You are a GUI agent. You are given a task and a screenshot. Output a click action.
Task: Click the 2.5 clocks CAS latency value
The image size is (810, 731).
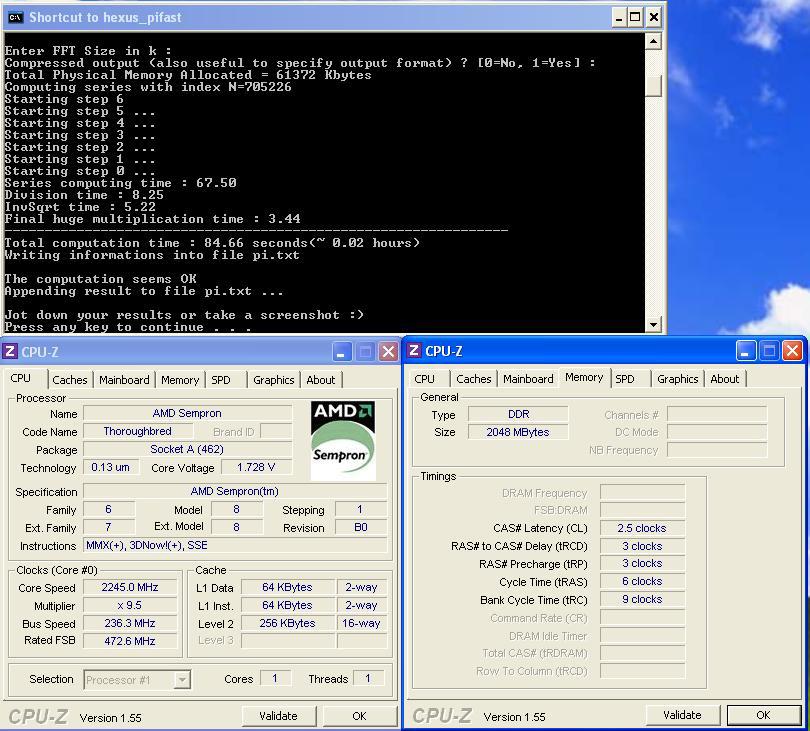[x=642, y=528]
